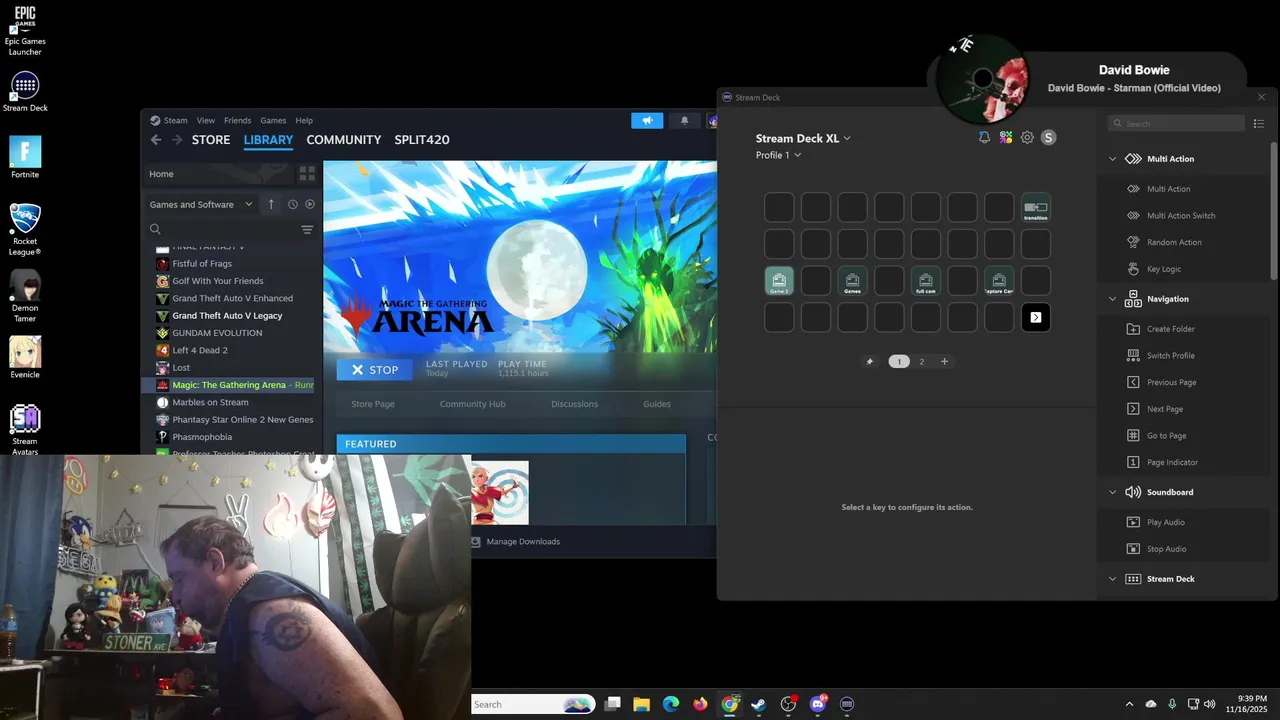Image resolution: width=1280 pixels, height=720 pixels.
Task: Switch to the STORE tab in Steam
Action: (x=211, y=140)
